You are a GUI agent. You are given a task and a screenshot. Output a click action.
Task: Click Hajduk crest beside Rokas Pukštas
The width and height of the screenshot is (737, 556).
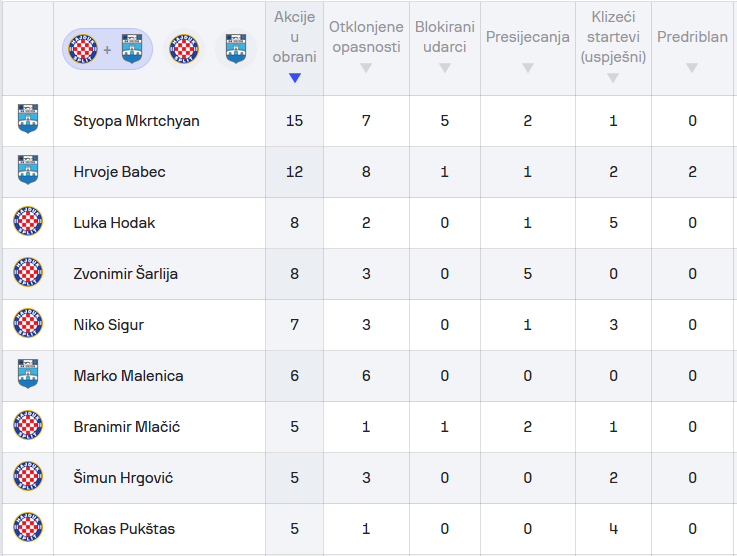point(27,529)
